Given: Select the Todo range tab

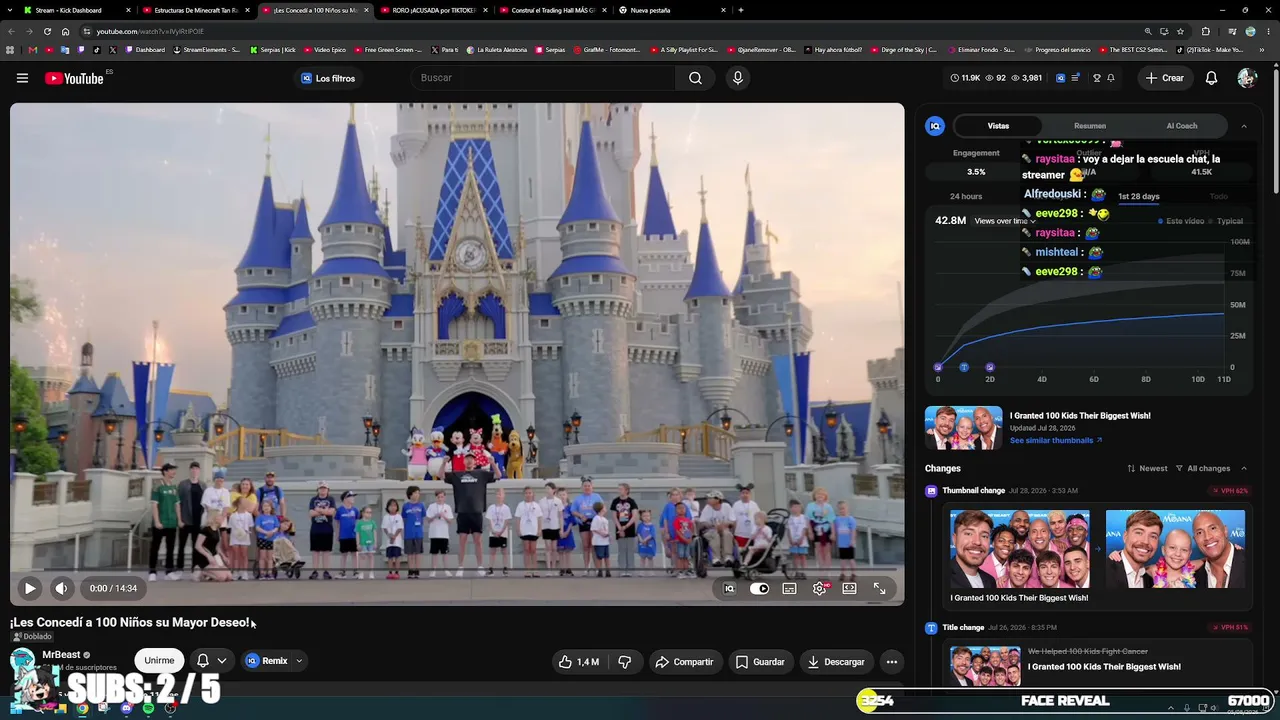Looking at the screenshot, I should (1218, 196).
